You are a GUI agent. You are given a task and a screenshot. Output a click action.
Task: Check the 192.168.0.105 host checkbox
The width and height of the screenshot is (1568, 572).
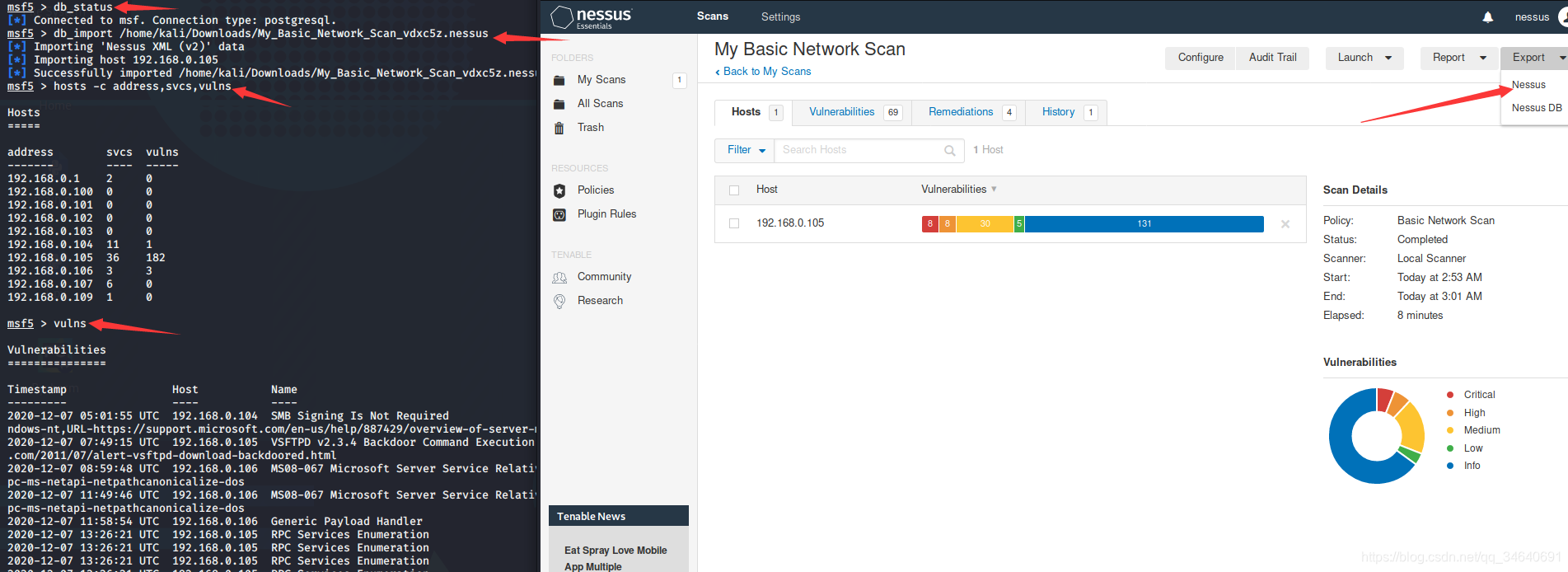(734, 223)
